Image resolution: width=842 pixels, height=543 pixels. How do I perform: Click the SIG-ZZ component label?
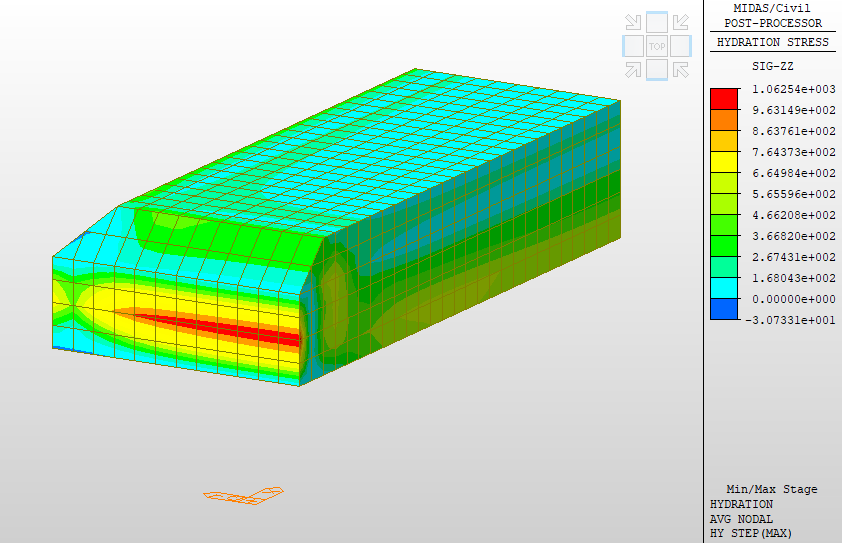pos(772,65)
